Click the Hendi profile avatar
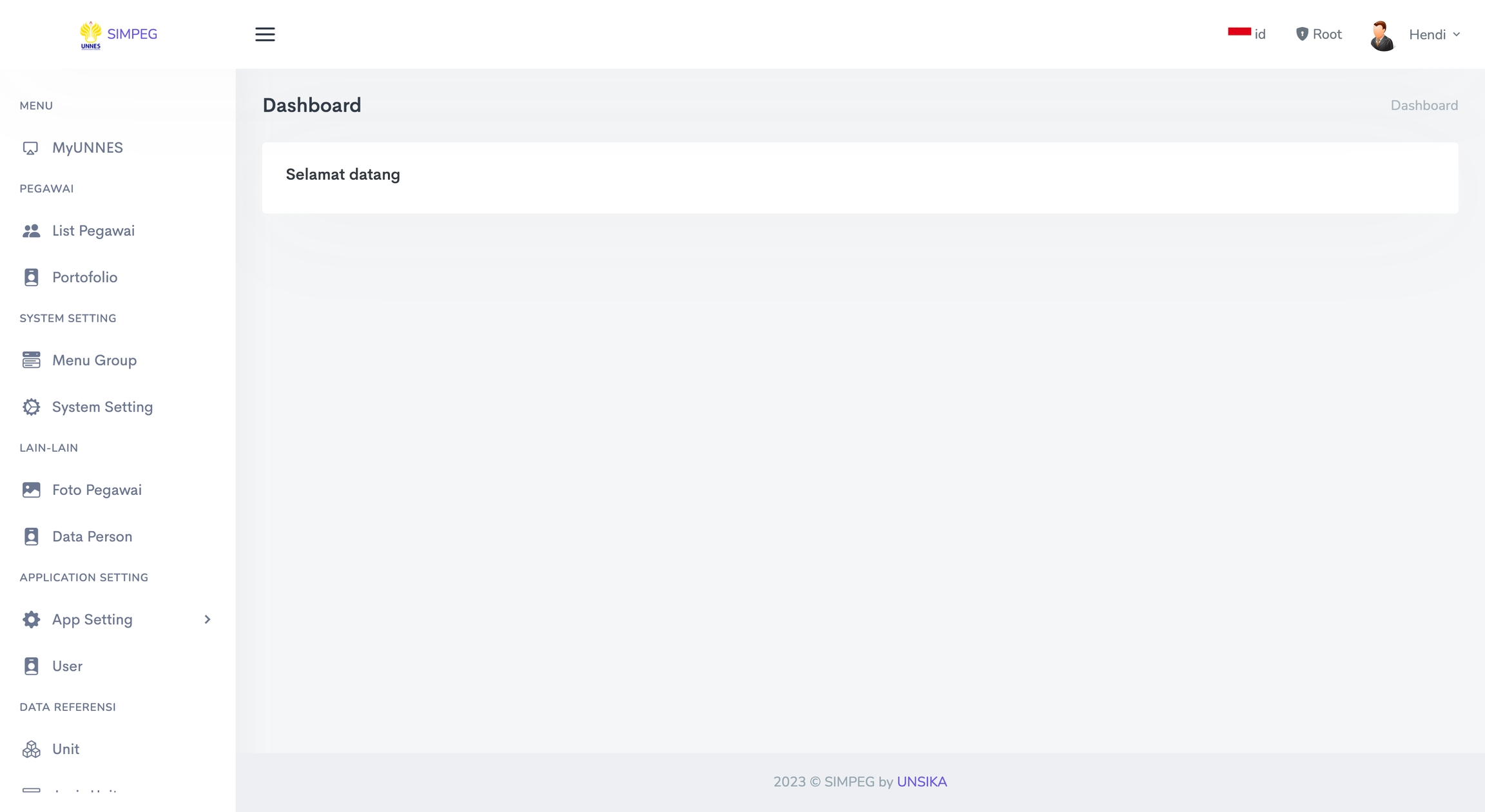Screen dimensions: 1485x812 tap(1382, 35)
